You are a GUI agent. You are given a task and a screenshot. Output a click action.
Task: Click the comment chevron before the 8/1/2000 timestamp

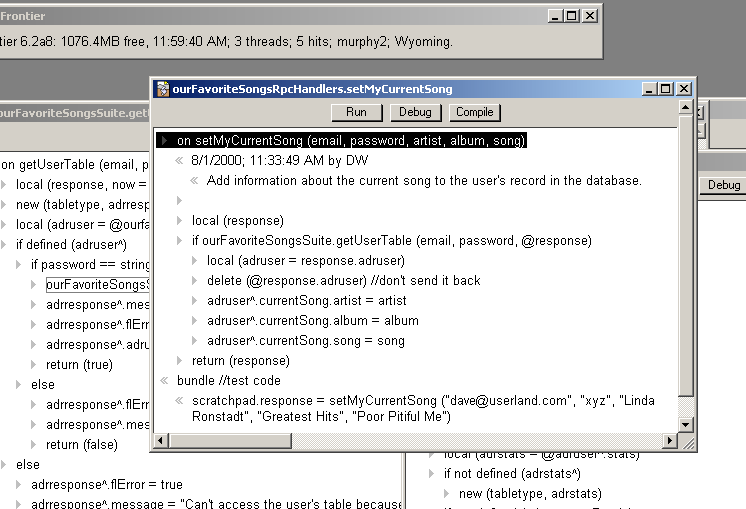pos(179,160)
